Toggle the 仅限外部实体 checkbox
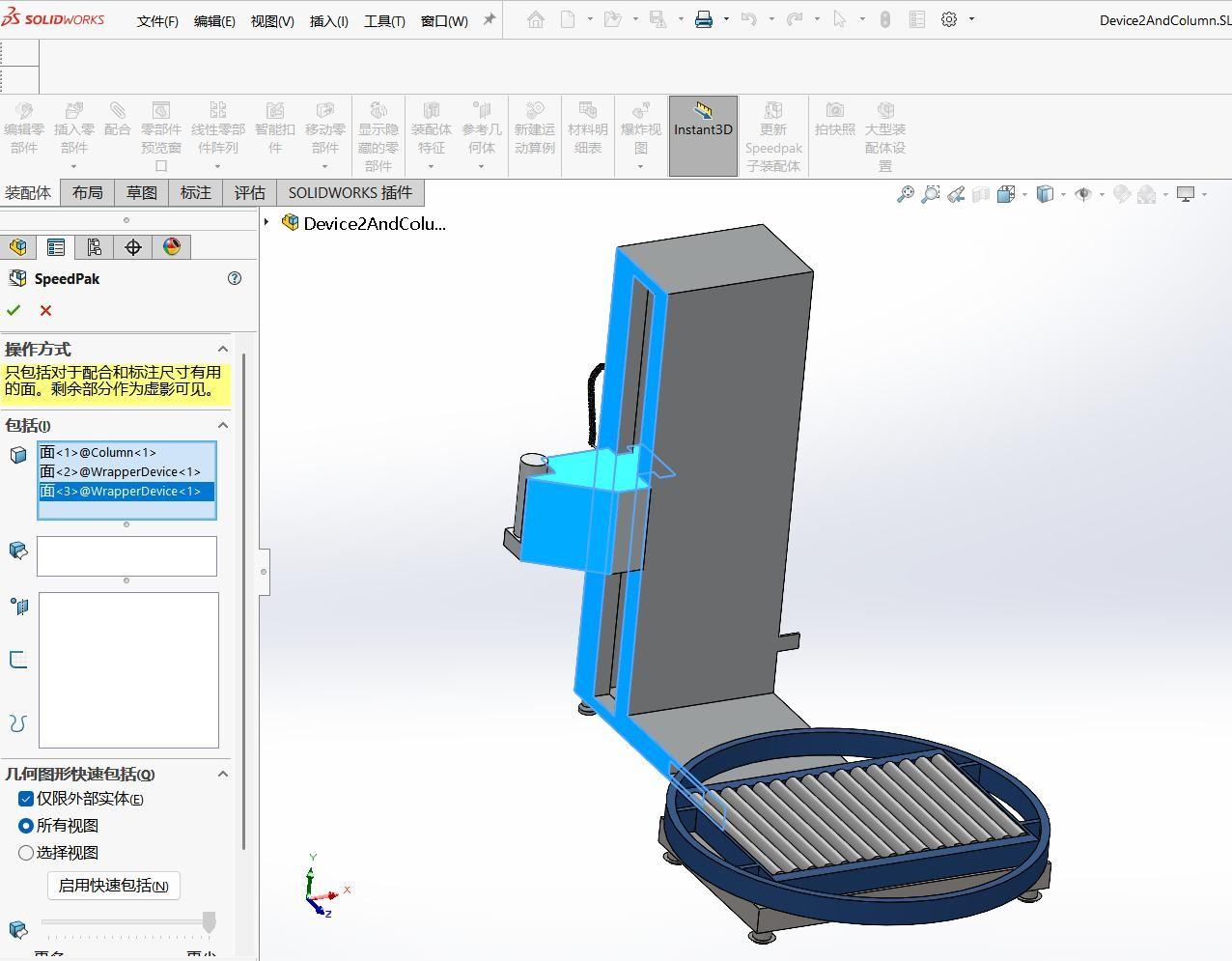 tap(26, 799)
